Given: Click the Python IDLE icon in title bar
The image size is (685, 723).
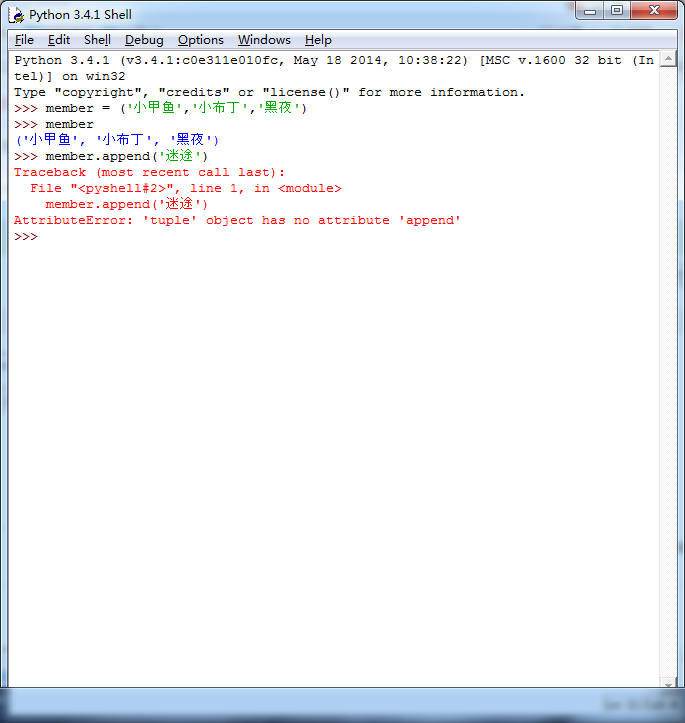Looking at the screenshot, I should click(17, 15).
